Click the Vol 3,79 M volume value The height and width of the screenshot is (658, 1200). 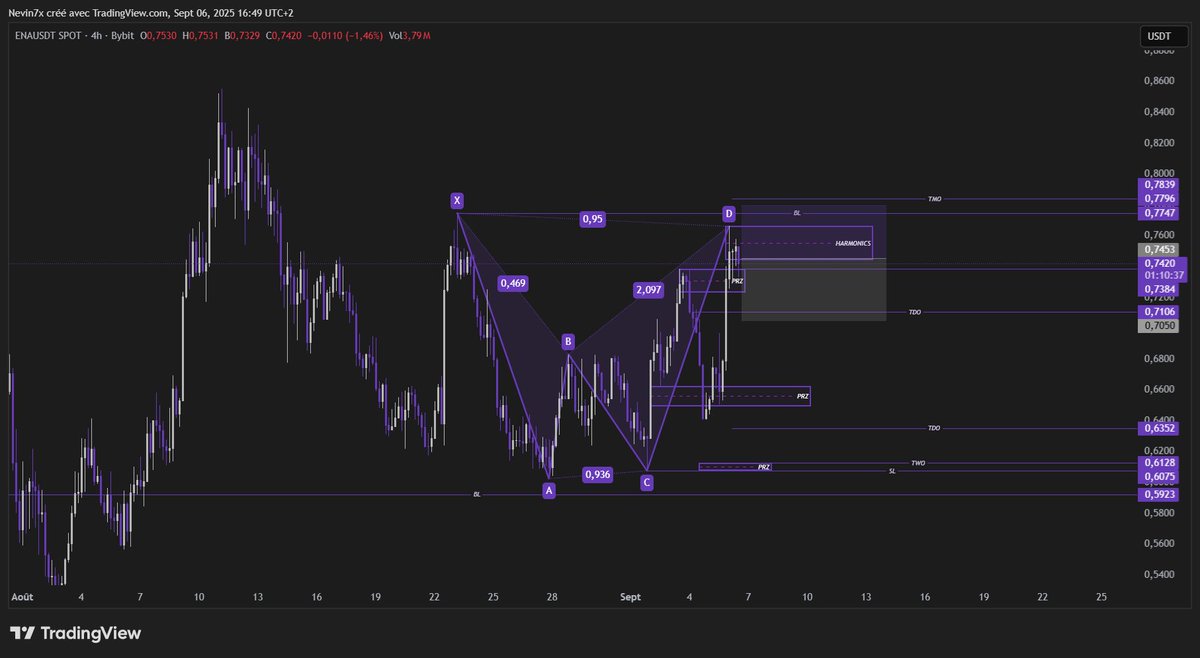410,36
